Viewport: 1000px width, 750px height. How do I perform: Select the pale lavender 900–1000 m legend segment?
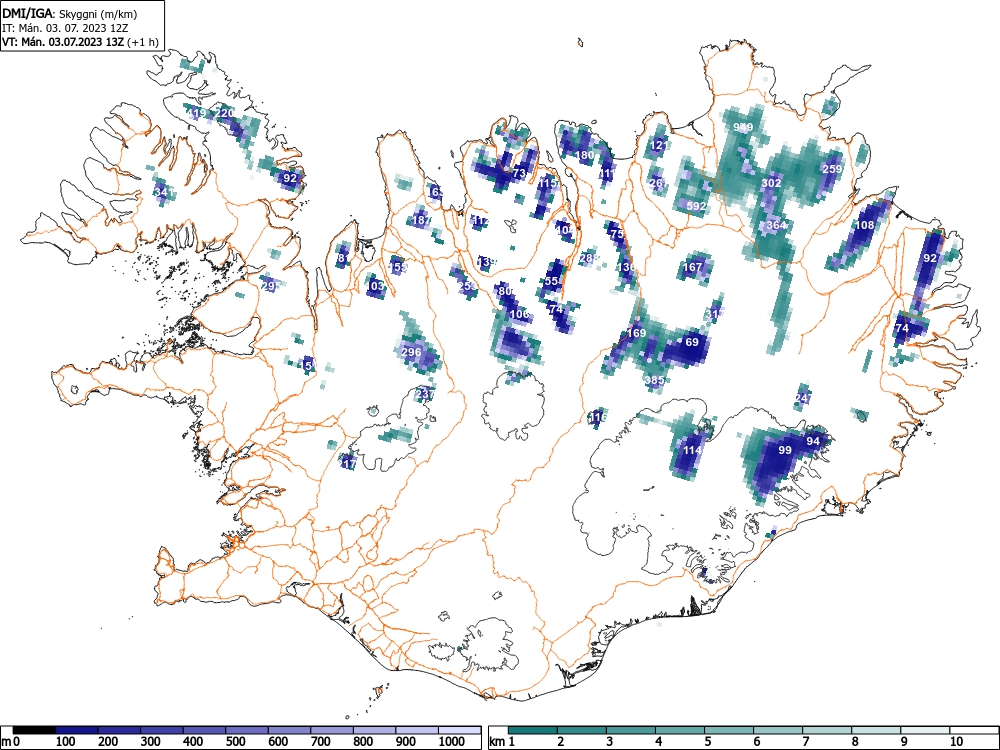click(417, 730)
